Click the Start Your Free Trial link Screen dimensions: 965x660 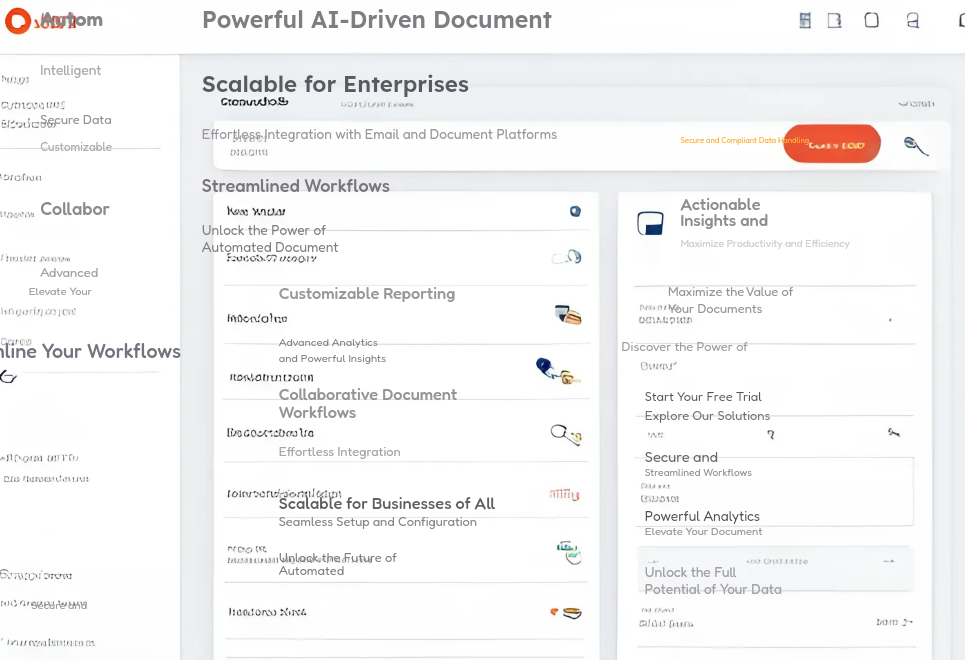pos(703,397)
